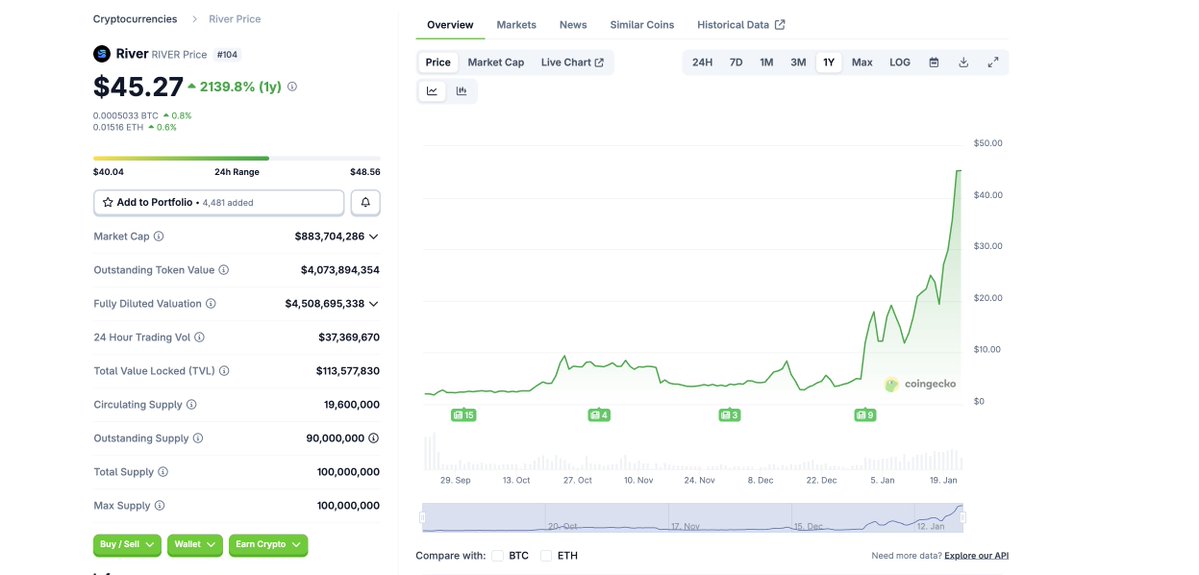Expand chart to fullscreen
Image resolution: width=1199 pixels, height=575 pixels.
993,62
